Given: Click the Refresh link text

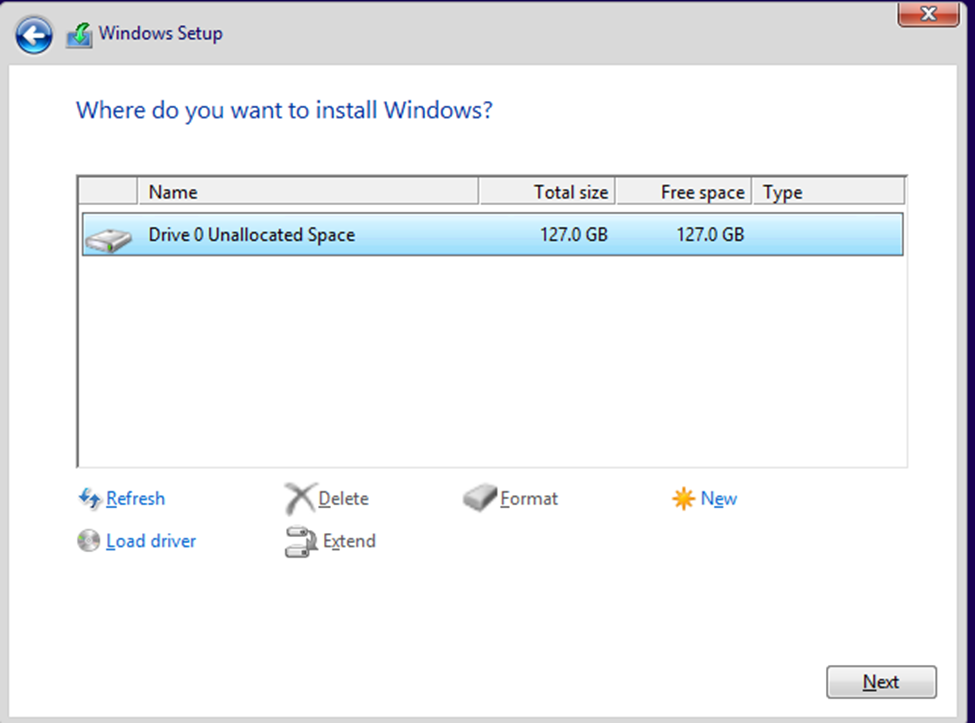Looking at the screenshot, I should (136, 498).
